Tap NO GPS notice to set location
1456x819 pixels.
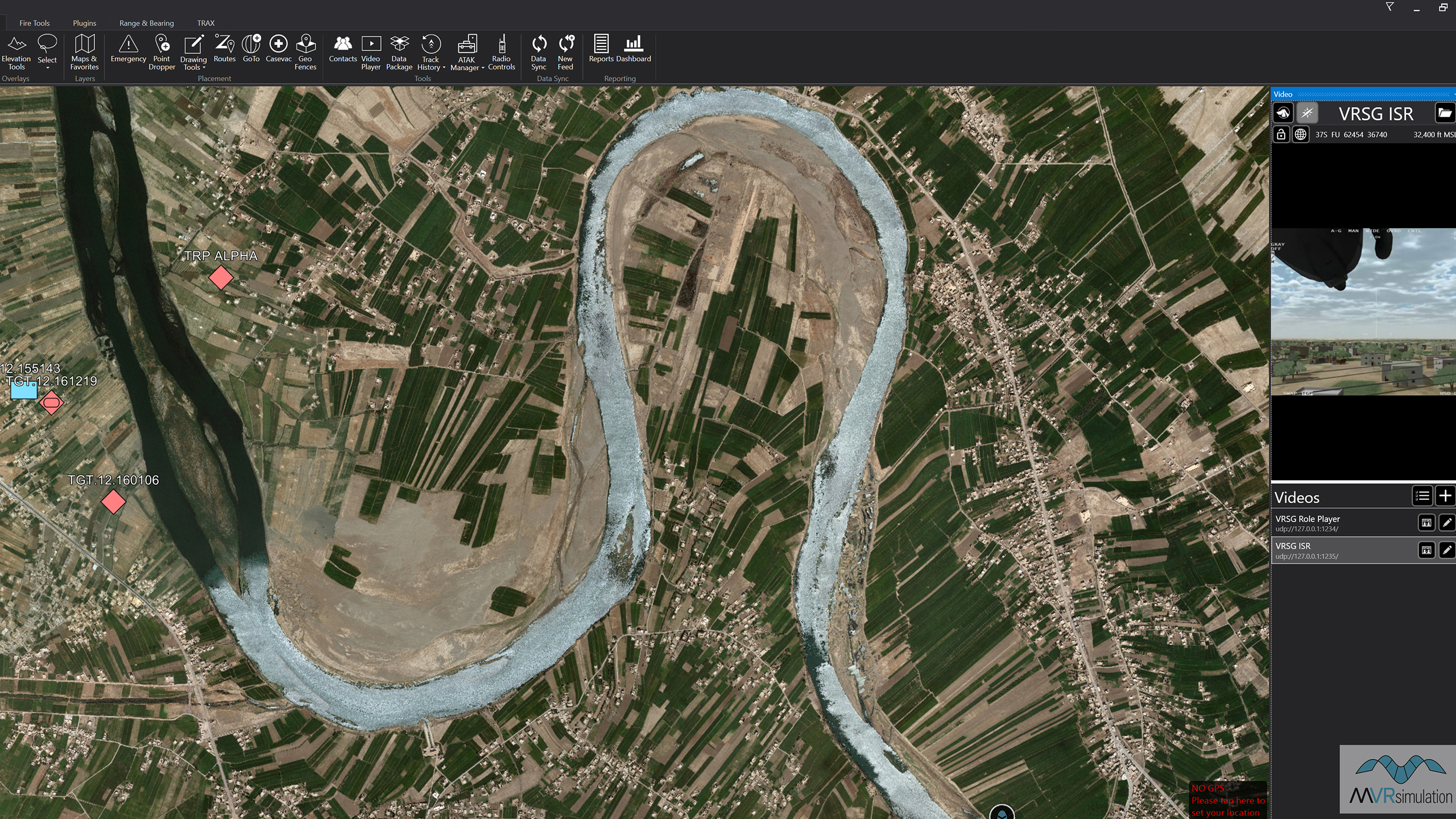tap(1228, 800)
